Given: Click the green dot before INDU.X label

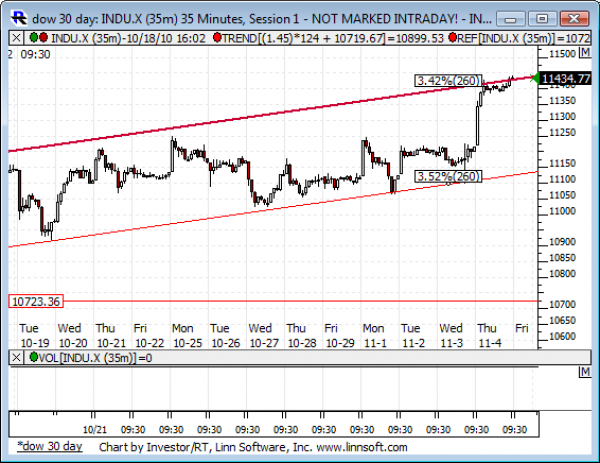Looking at the screenshot, I should (34, 37).
